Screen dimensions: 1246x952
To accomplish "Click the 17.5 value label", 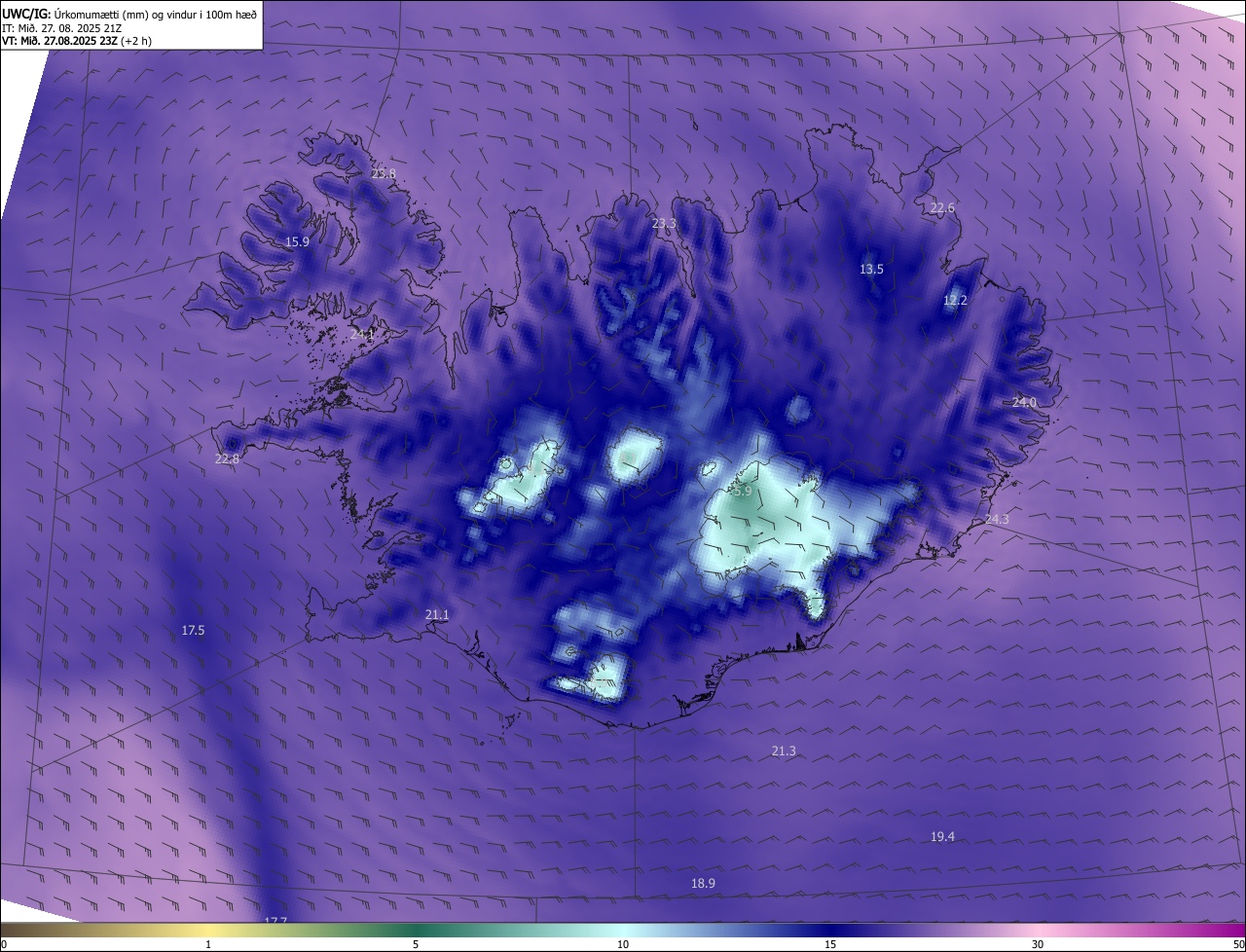I will click(194, 631).
